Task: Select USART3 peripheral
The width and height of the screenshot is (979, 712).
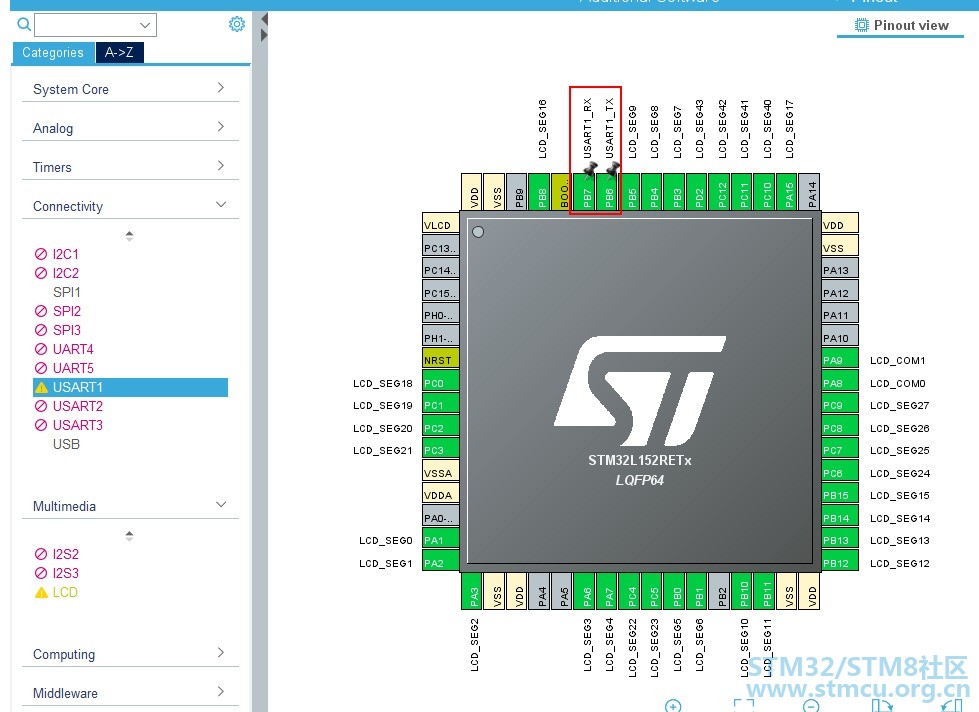Action: 77,425
